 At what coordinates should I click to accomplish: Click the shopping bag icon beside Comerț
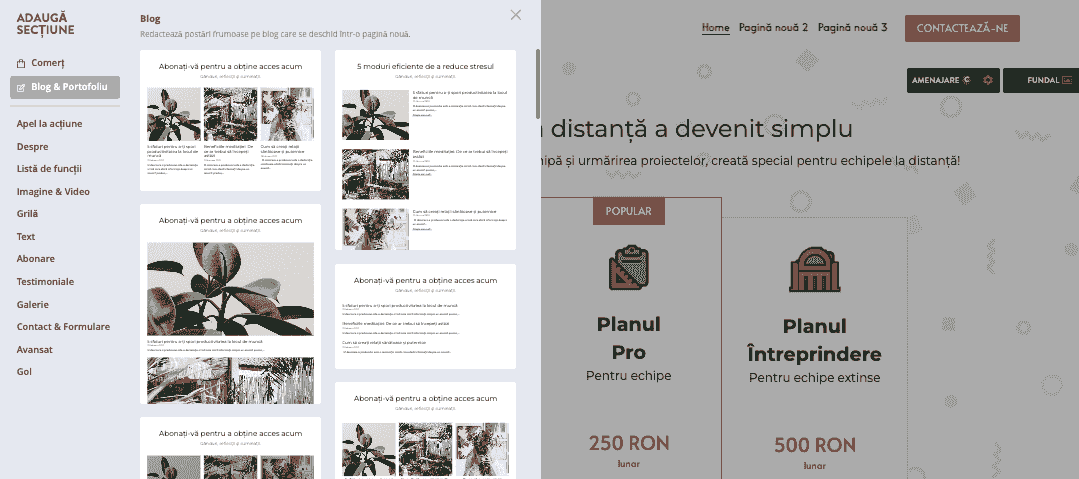click(x=21, y=63)
